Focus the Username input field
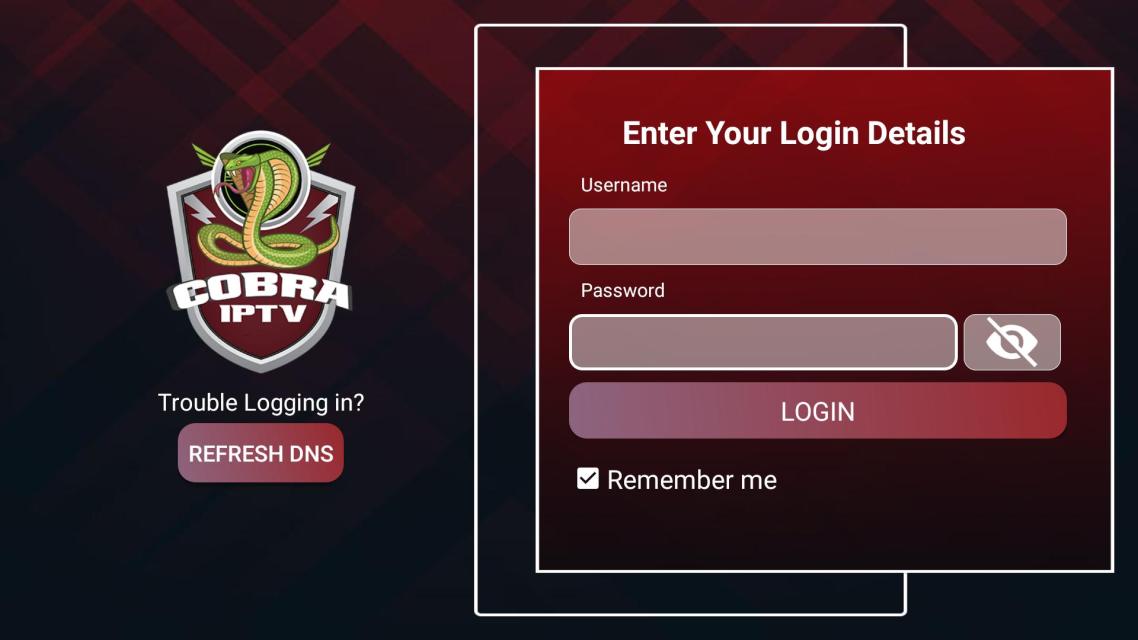Image resolution: width=1138 pixels, height=640 pixels. tap(817, 237)
